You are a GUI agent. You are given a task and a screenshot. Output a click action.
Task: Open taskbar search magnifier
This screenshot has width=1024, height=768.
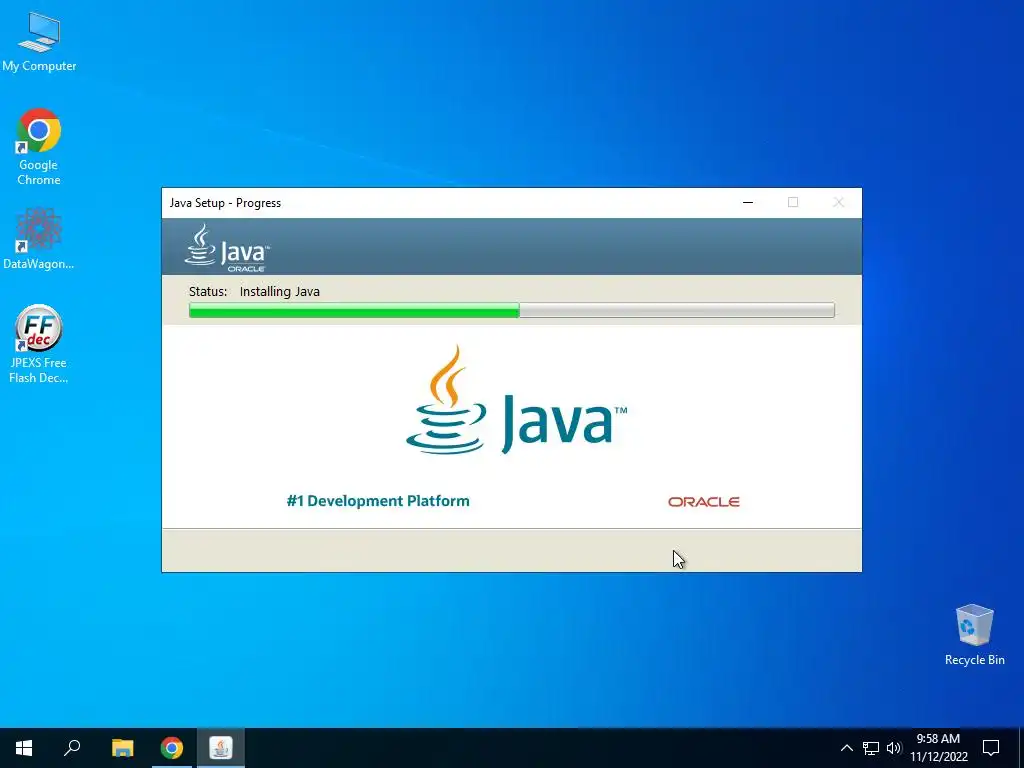point(72,748)
